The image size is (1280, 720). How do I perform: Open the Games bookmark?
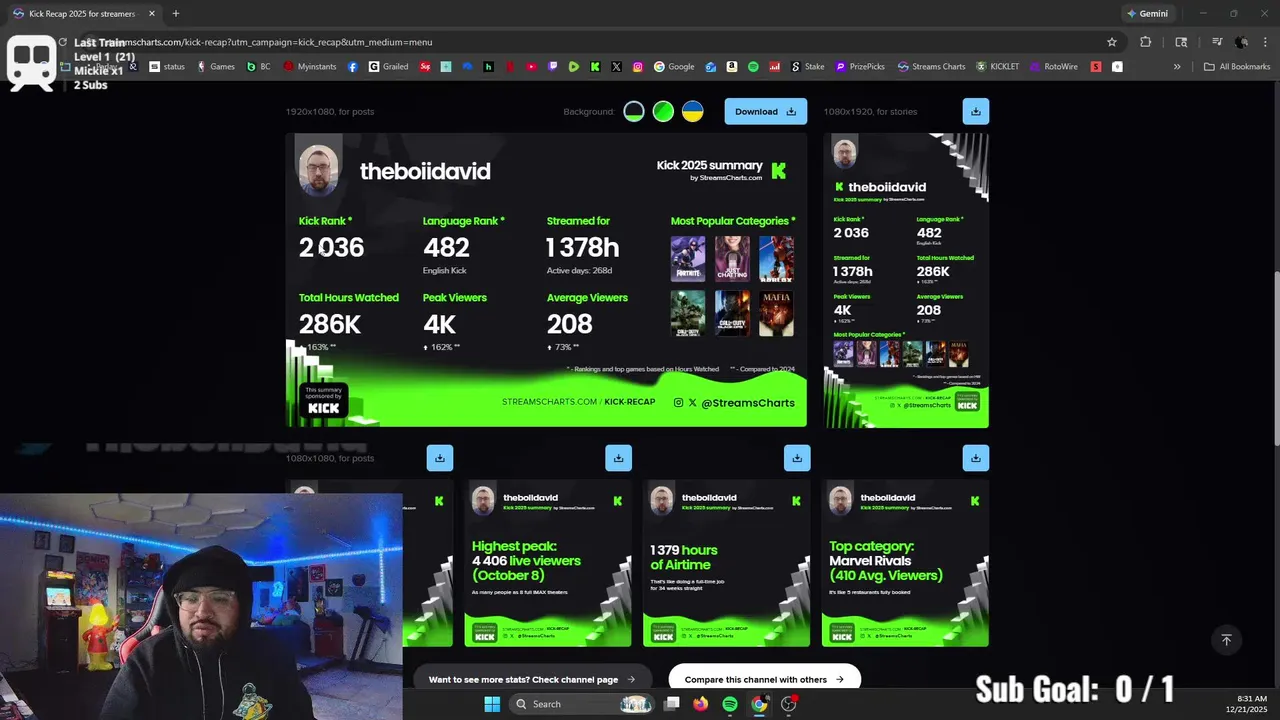216,67
